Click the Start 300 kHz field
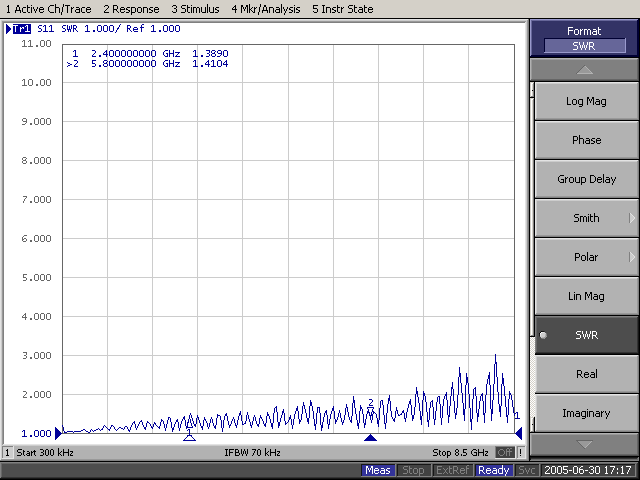This screenshot has width=640, height=480. point(45,452)
